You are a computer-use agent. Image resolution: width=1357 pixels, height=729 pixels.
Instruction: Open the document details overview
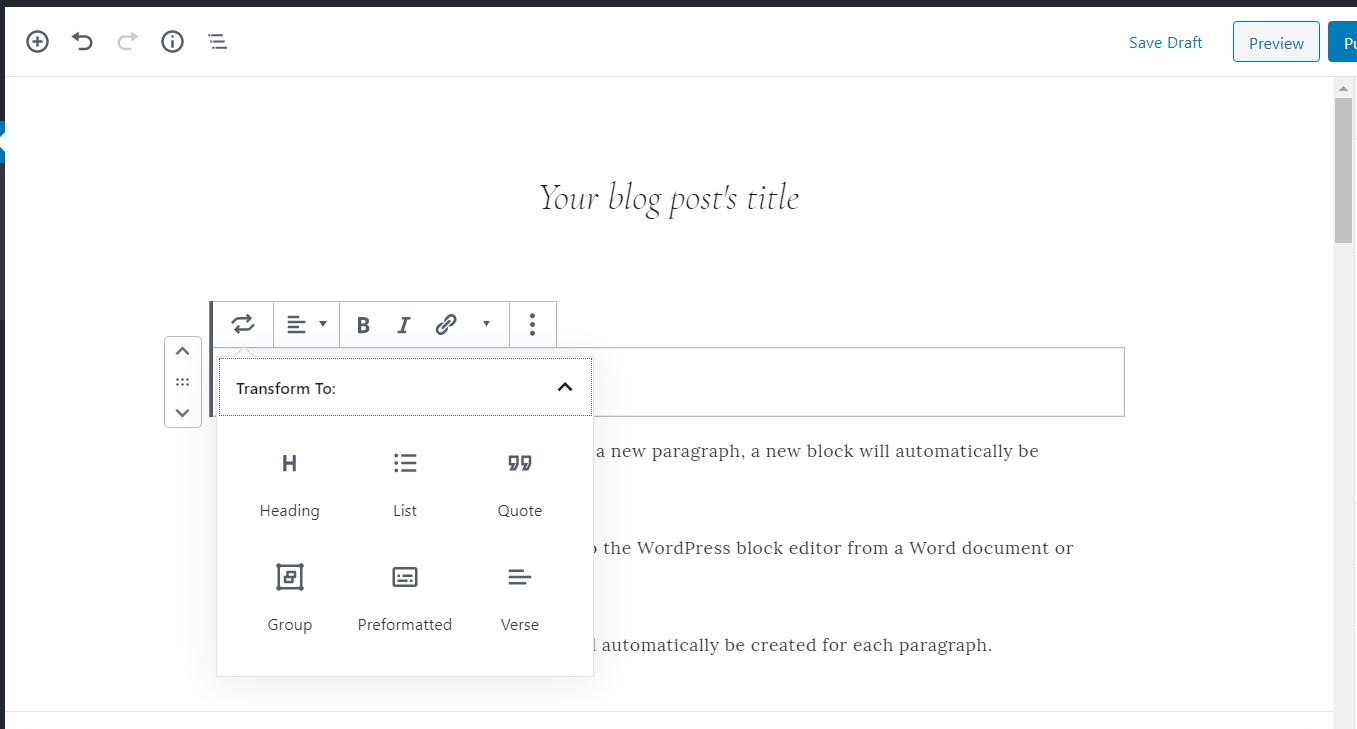point(172,41)
